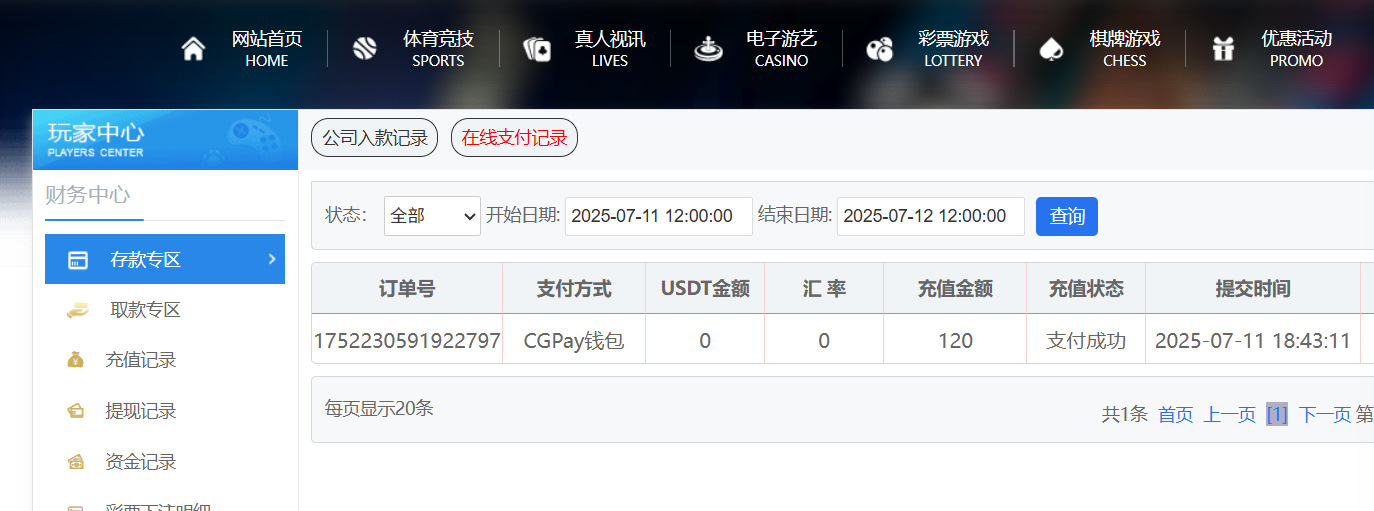Switch to 公司入款记录 tab
This screenshot has height=511, width=1374.
374,138
